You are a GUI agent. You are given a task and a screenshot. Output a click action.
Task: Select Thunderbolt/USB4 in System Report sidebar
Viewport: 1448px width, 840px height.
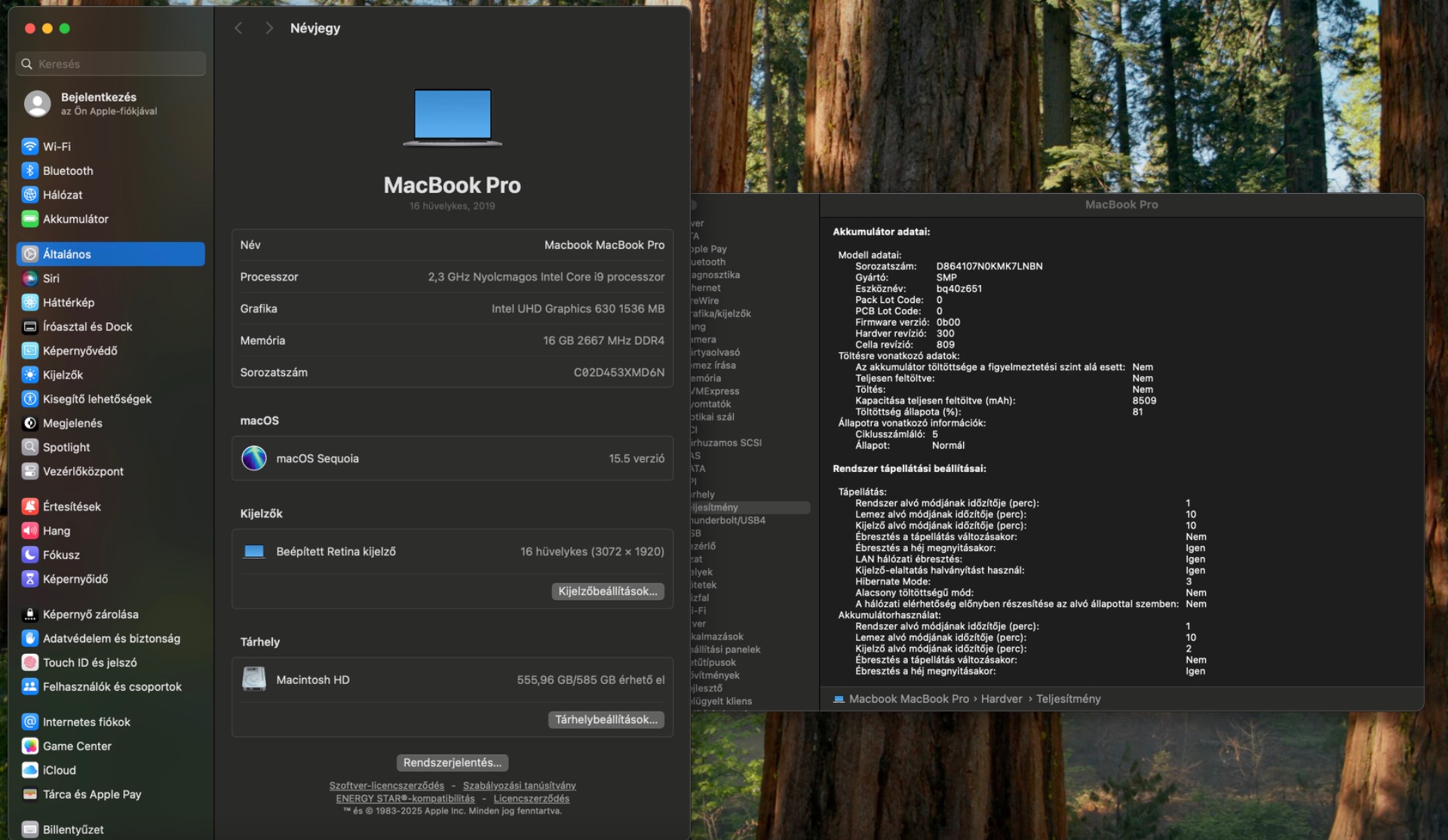click(x=729, y=520)
